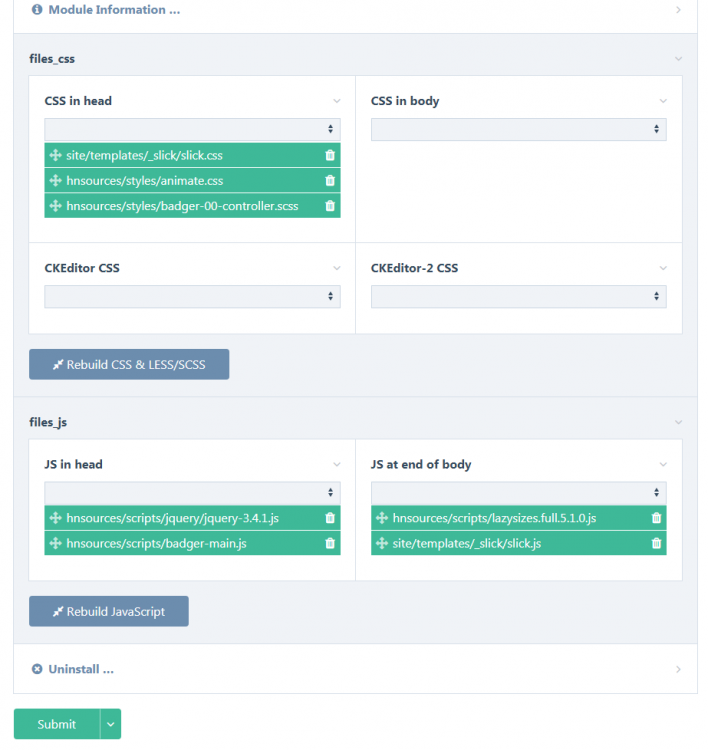Open the CKEditor CSS select dropdown

[192, 296]
